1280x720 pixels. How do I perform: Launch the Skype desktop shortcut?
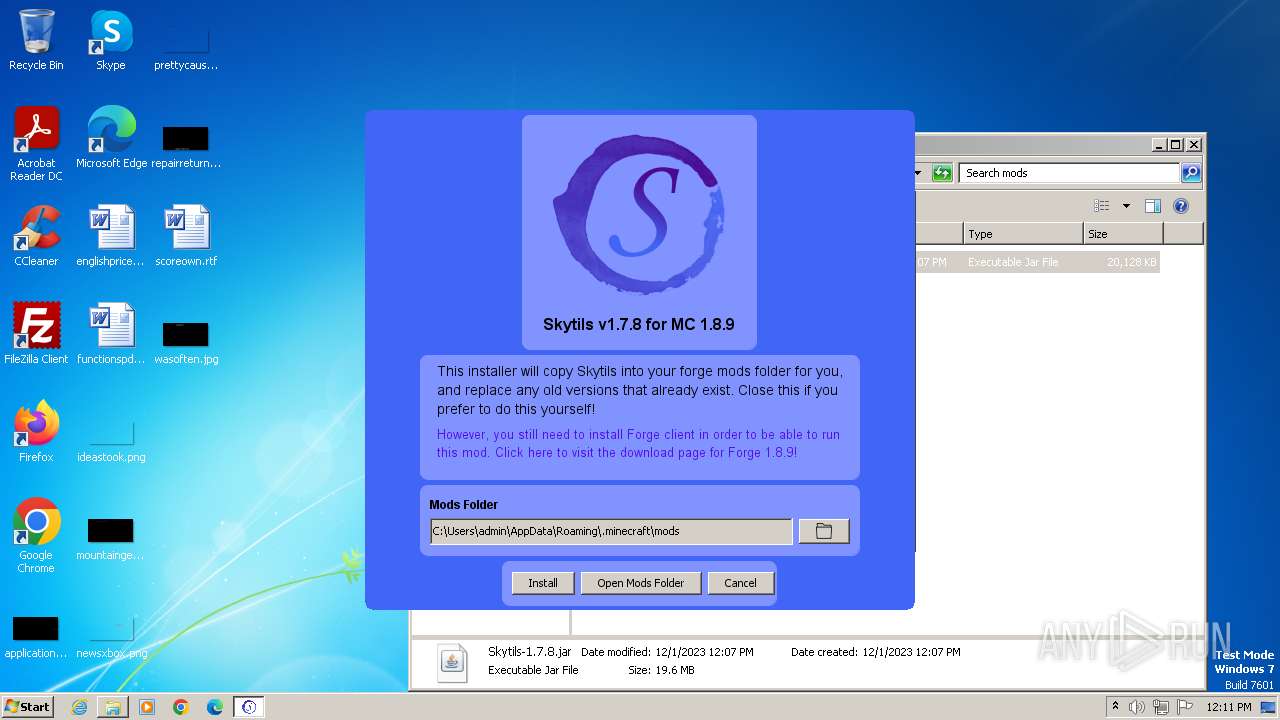coord(111,41)
